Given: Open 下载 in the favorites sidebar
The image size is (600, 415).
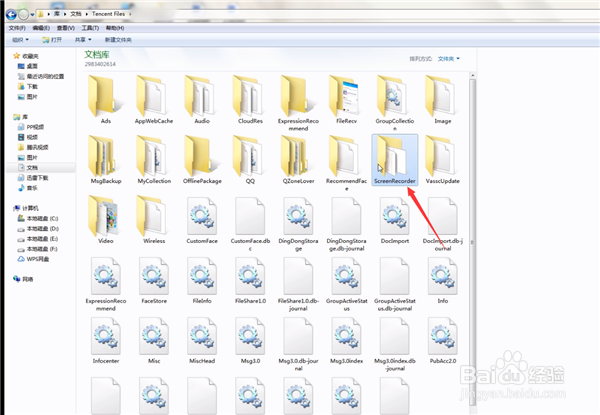Looking at the screenshot, I should pyautogui.click(x=28, y=86).
